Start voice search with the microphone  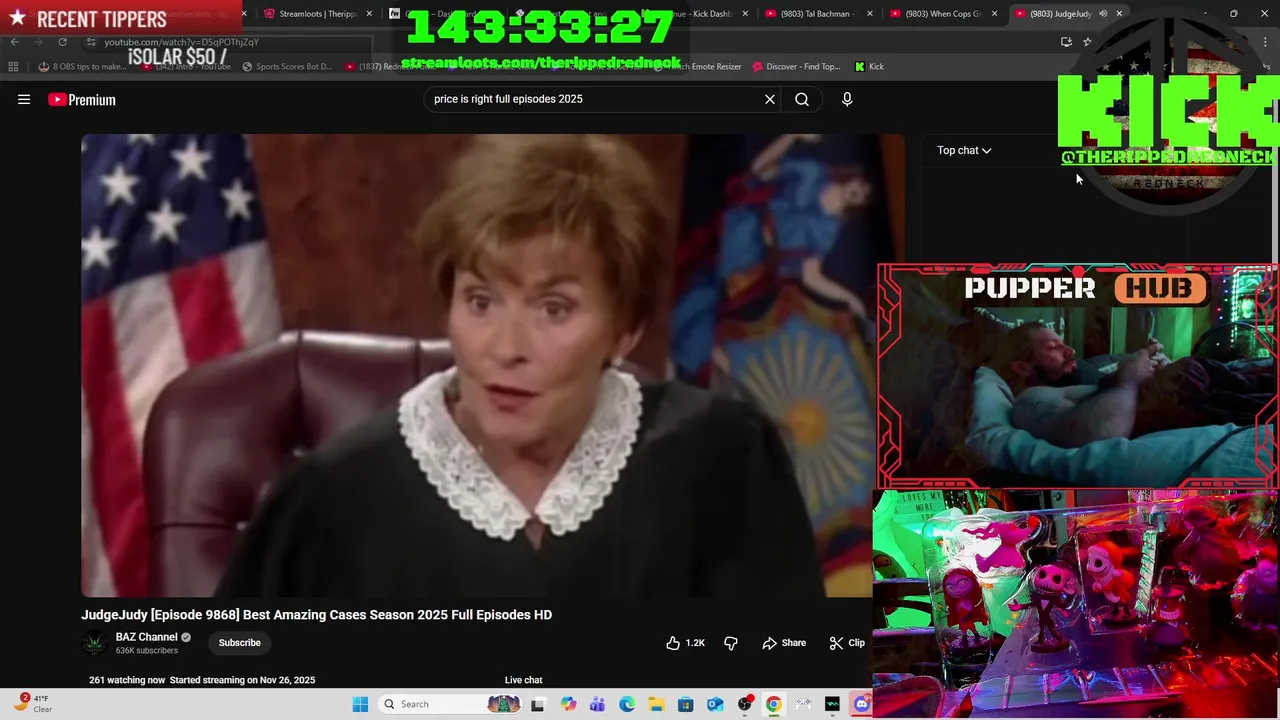coord(847,99)
